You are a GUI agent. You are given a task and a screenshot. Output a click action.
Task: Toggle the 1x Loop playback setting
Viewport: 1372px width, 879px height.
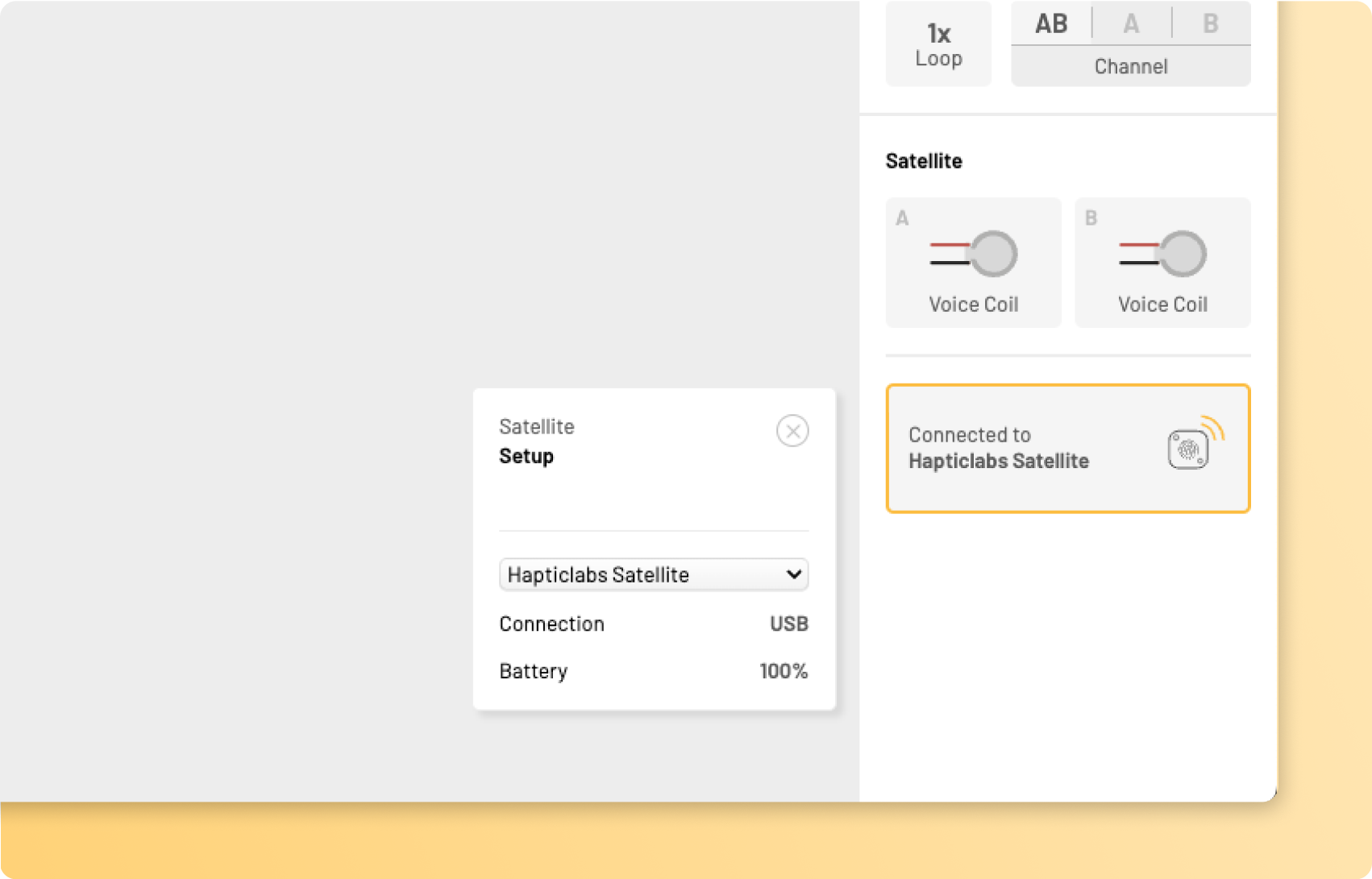pos(938,44)
